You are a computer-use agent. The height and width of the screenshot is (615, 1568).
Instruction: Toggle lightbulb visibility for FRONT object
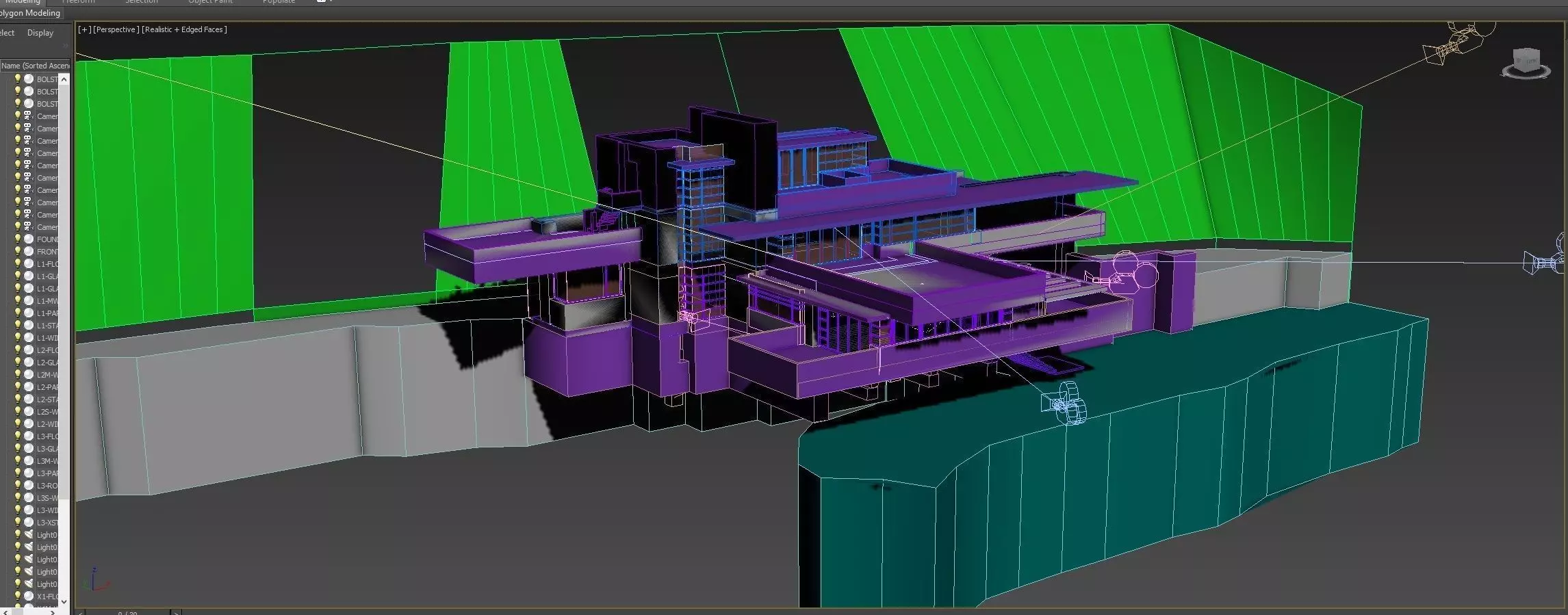click(x=18, y=252)
